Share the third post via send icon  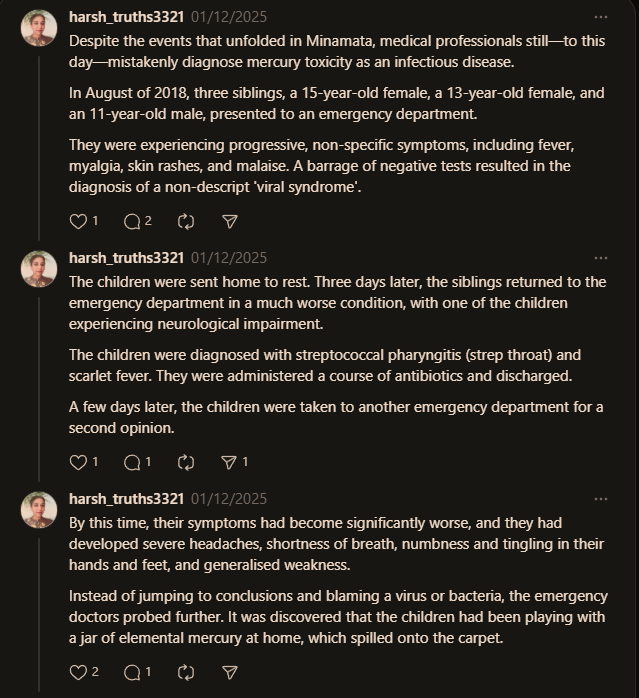[229, 672]
